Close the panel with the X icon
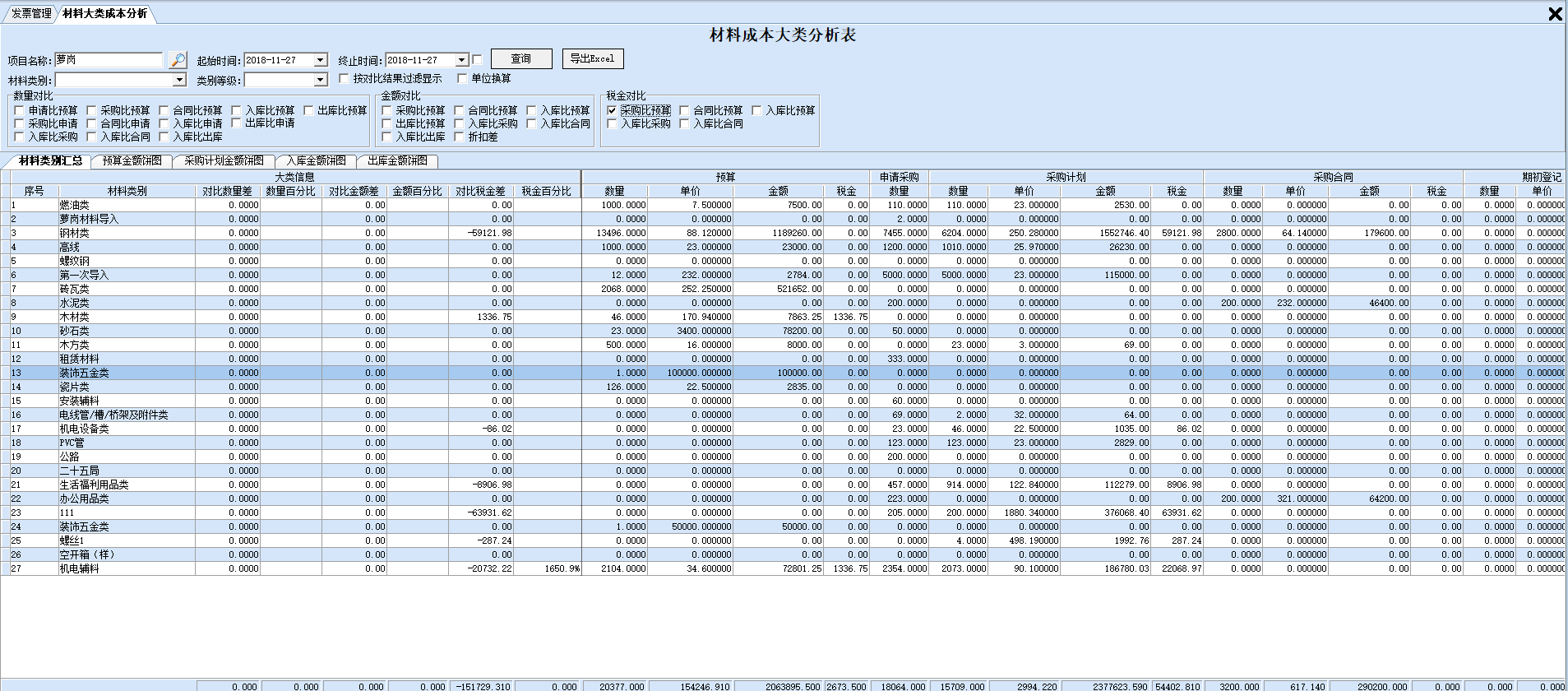 click(x=1555, y=14)
